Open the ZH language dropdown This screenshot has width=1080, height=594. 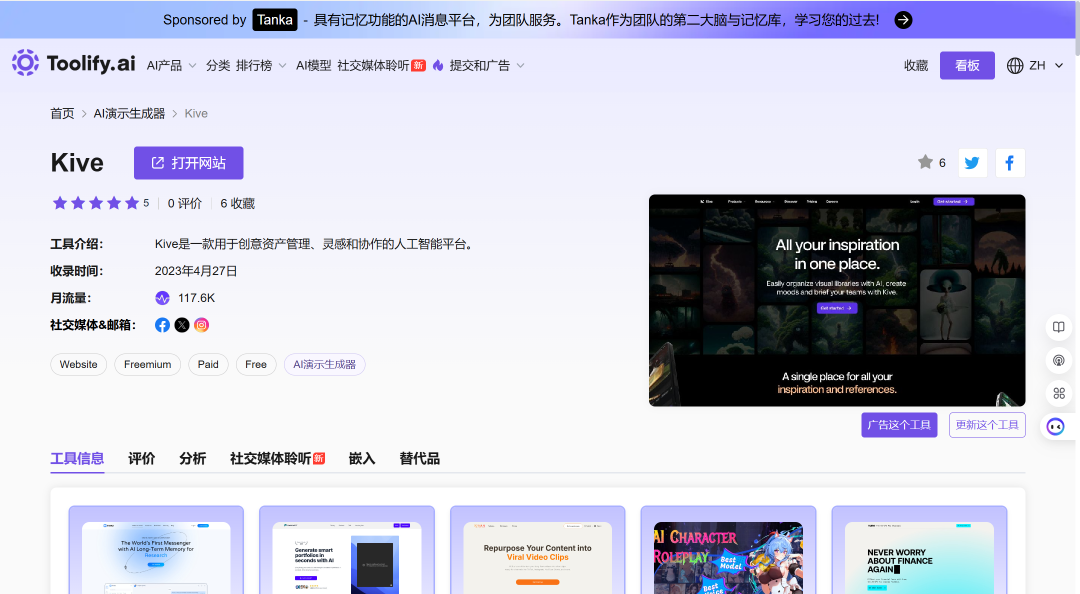(1046, 65)
